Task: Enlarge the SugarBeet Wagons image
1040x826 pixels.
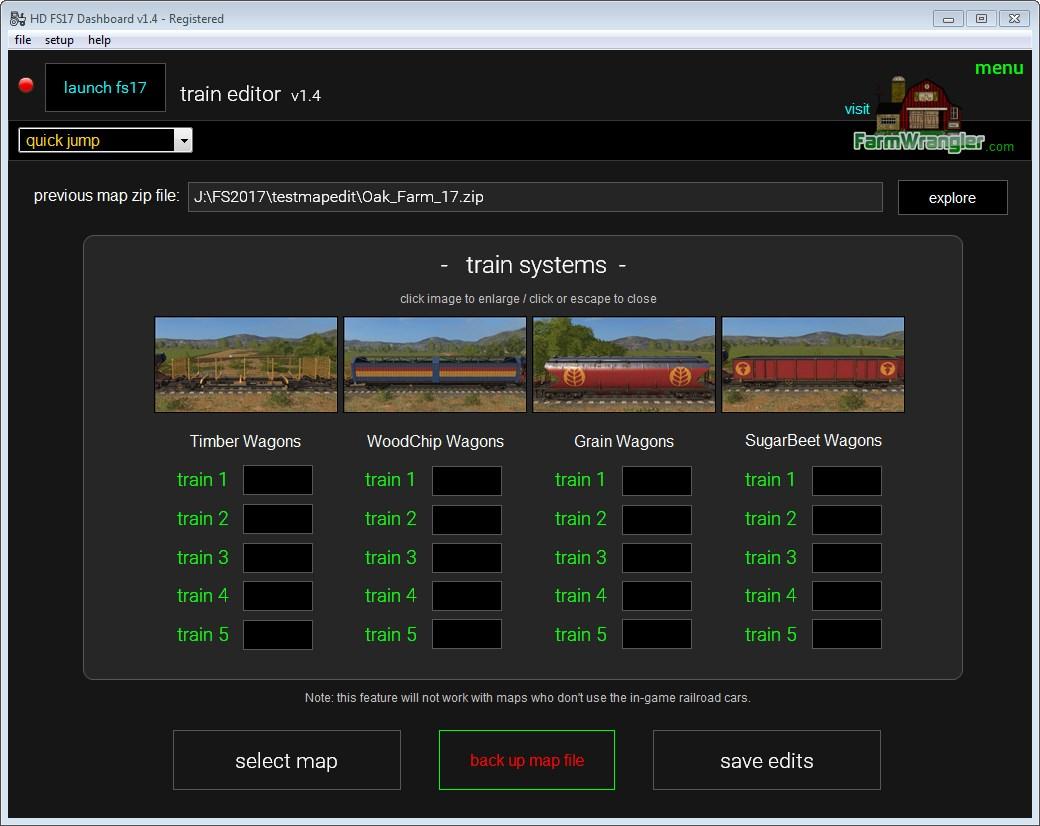Action: tap(813, 365)
